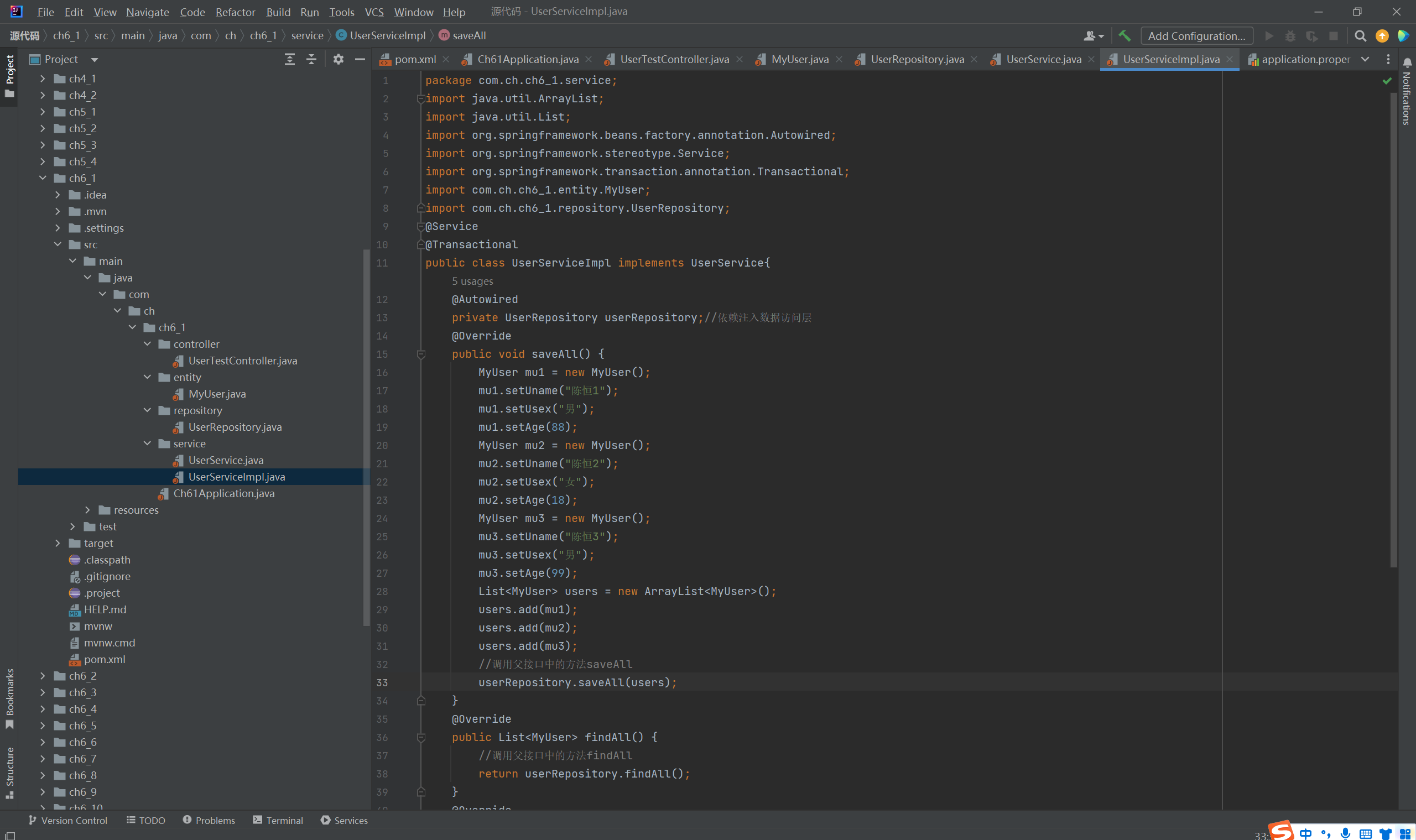Open the Project view dropdown
The height and width of the screenshot is (840, 1416).
tap(95, 59)
